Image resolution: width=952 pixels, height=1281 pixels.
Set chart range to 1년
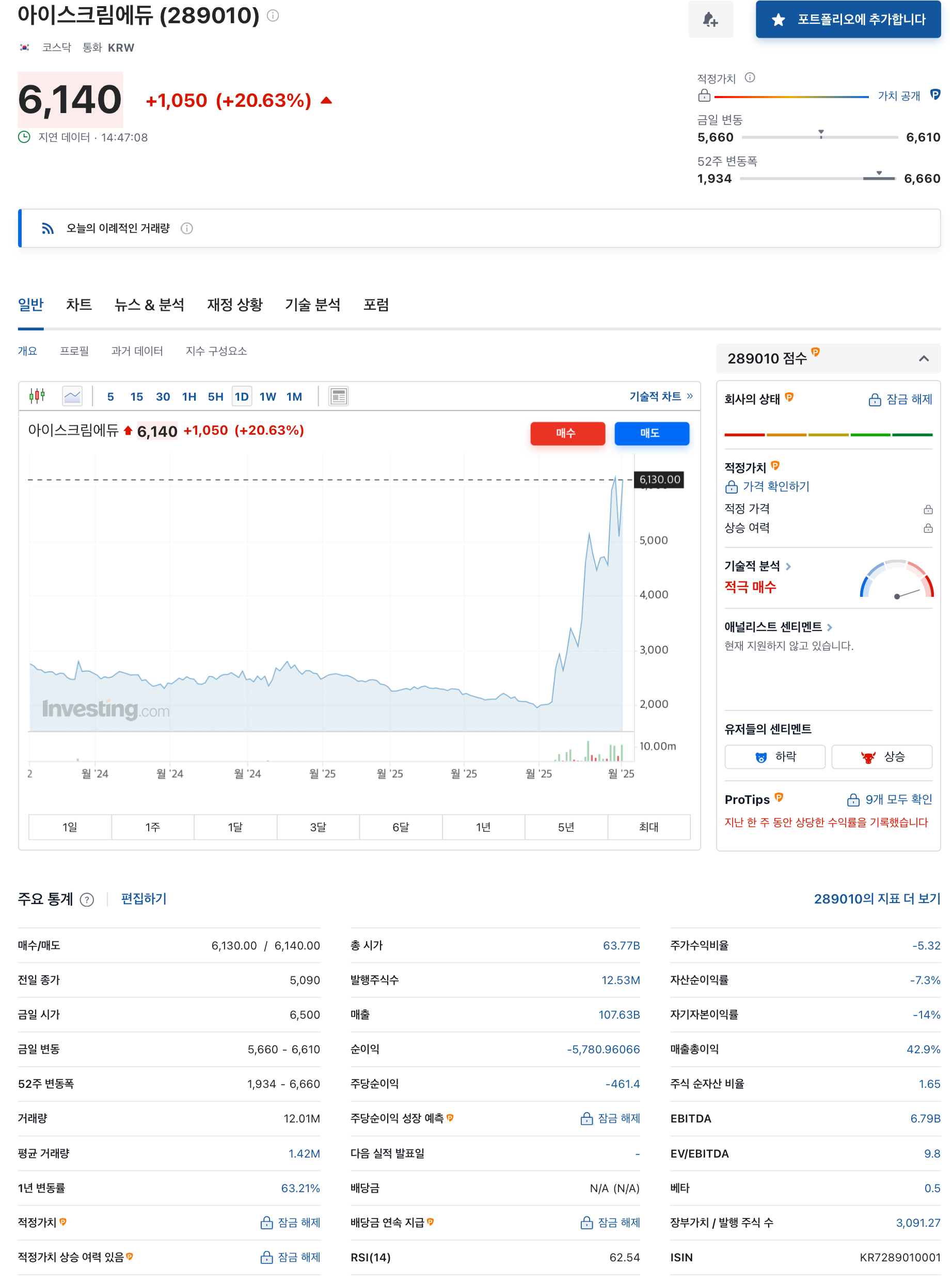point(484,827)
